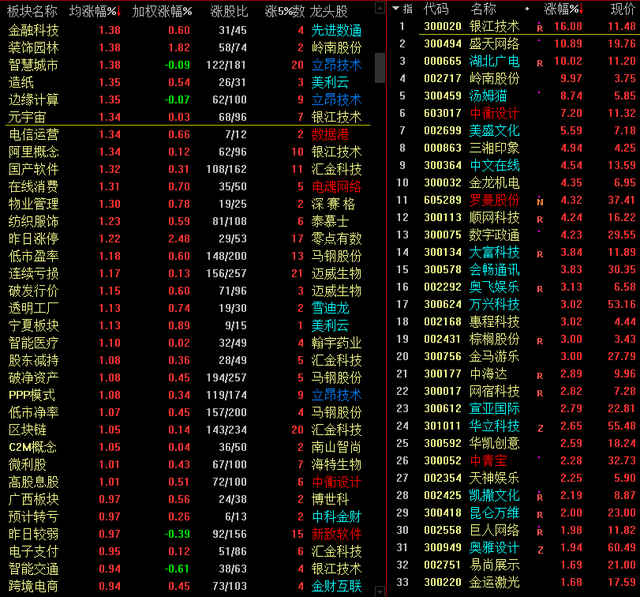Open the dropdown triangle beside 指 header
The image size is (640, 597).
tap(396, 8)
